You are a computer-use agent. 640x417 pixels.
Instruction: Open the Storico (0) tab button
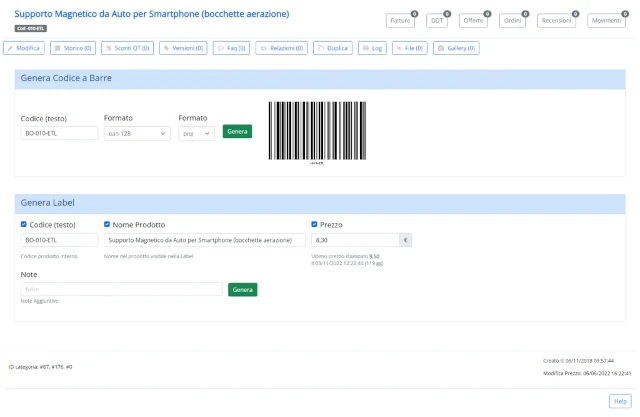(x=73, y=48)
